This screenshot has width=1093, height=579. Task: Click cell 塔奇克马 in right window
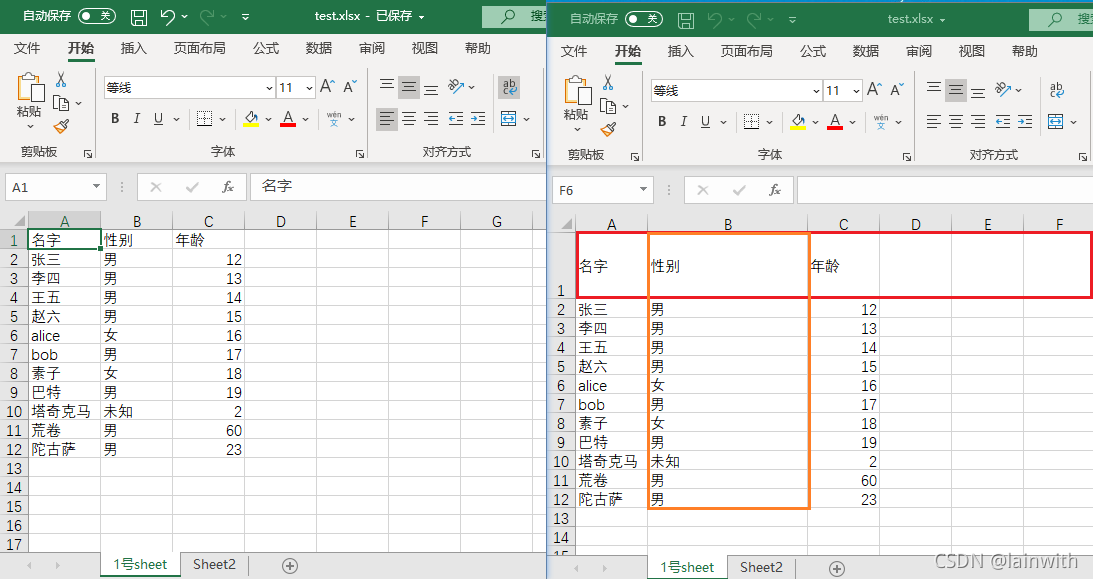pos(612,461)
